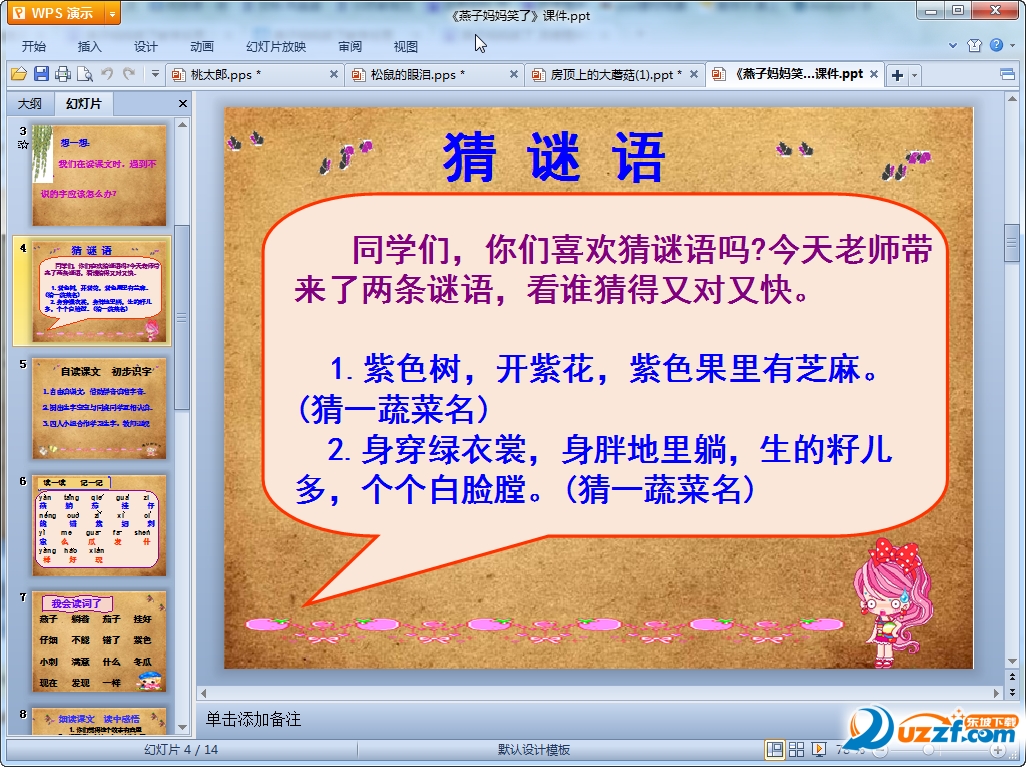1026x767 pixels.
Task: Expand dropdown next to new tab plus
Action: click(x=914, y=75)
